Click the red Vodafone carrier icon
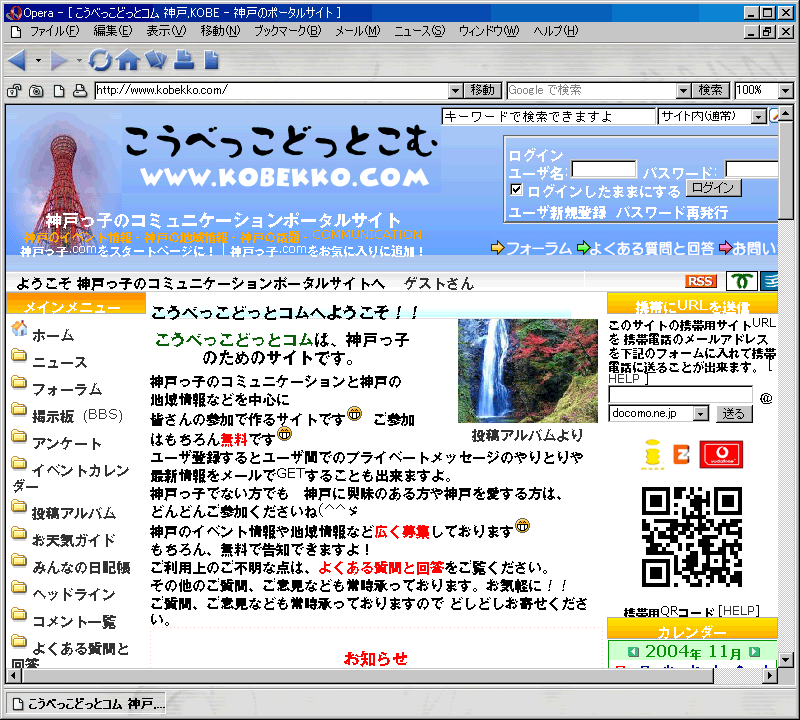800x720 pixels. pos(721,454)
